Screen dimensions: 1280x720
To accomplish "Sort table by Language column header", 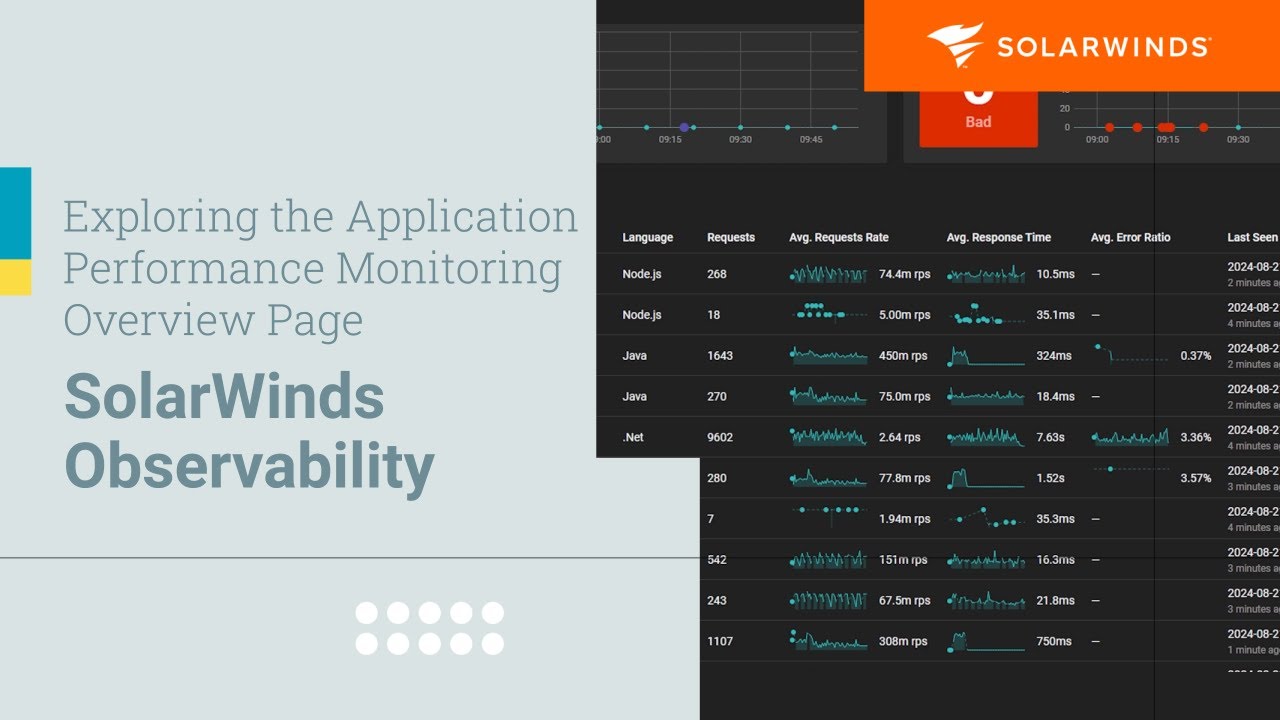I will (x=648, y=237).
